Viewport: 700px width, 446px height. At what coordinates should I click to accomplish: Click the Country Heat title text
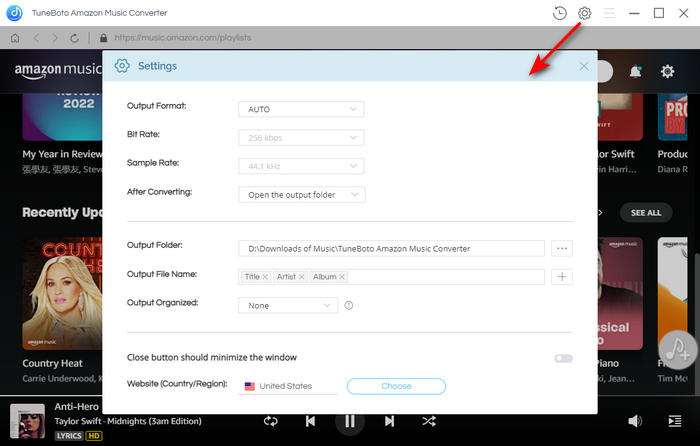[x=53, y=363]
